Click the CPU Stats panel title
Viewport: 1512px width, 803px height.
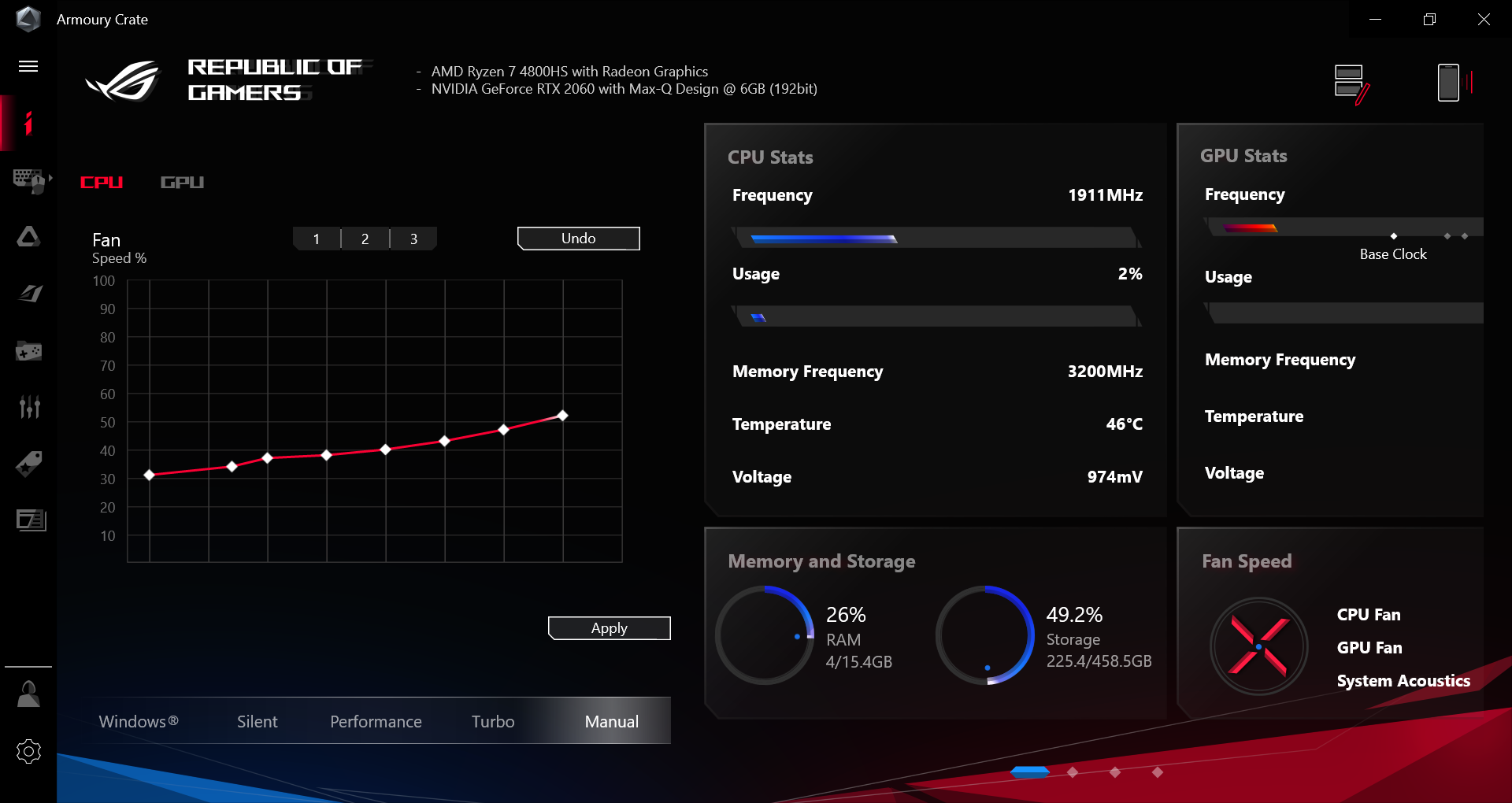(770, 157)
